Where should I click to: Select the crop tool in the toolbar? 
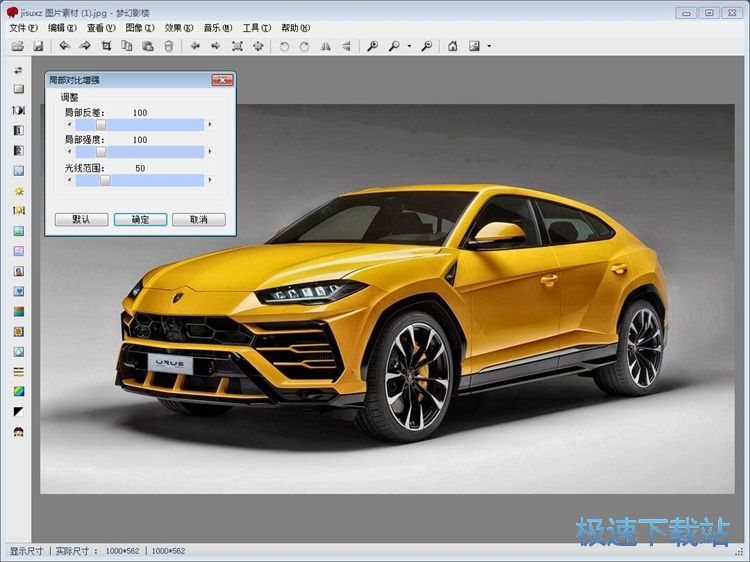[106, 46]
